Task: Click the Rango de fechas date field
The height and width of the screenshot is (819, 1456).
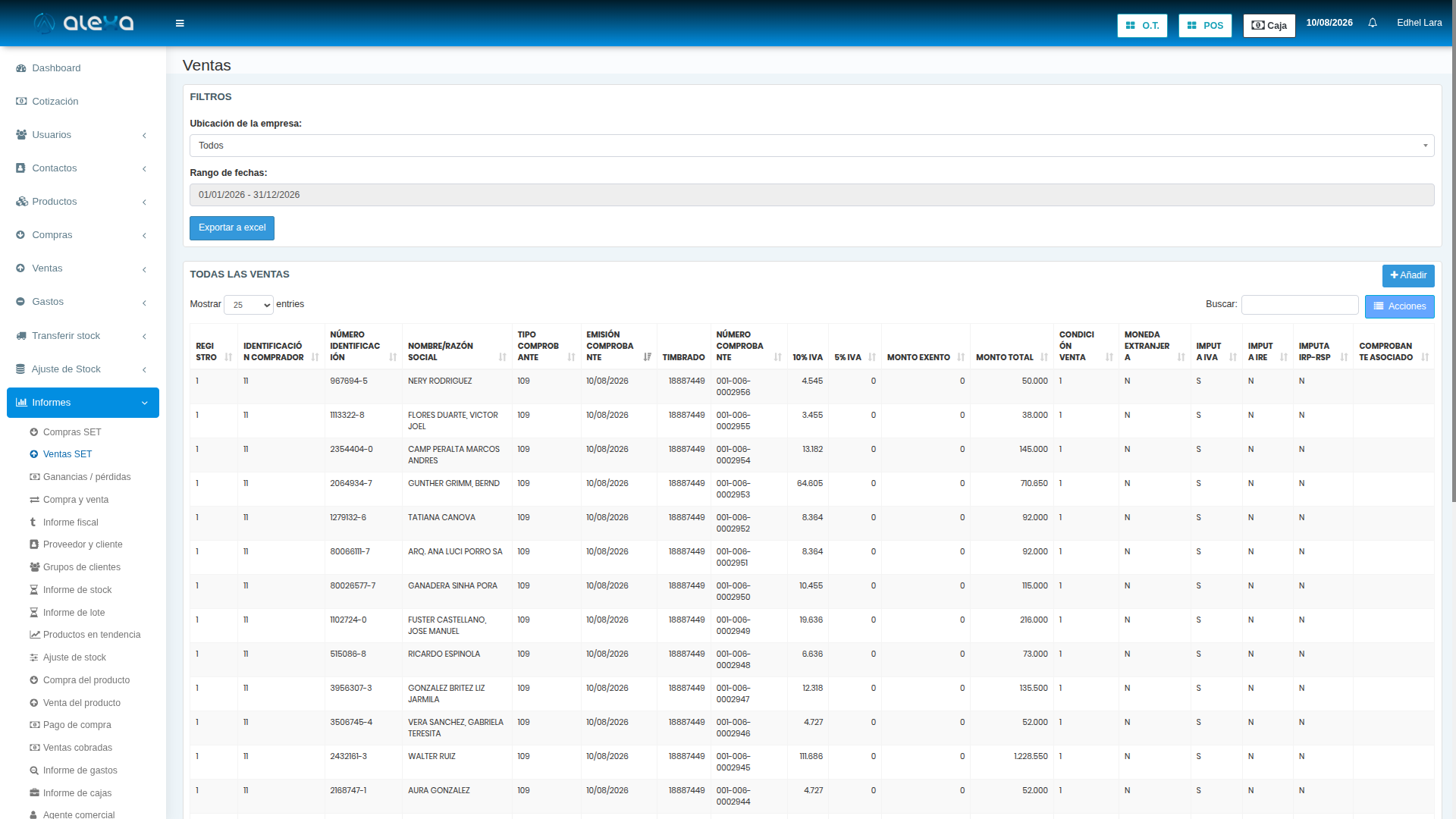Action: [811, 195]
